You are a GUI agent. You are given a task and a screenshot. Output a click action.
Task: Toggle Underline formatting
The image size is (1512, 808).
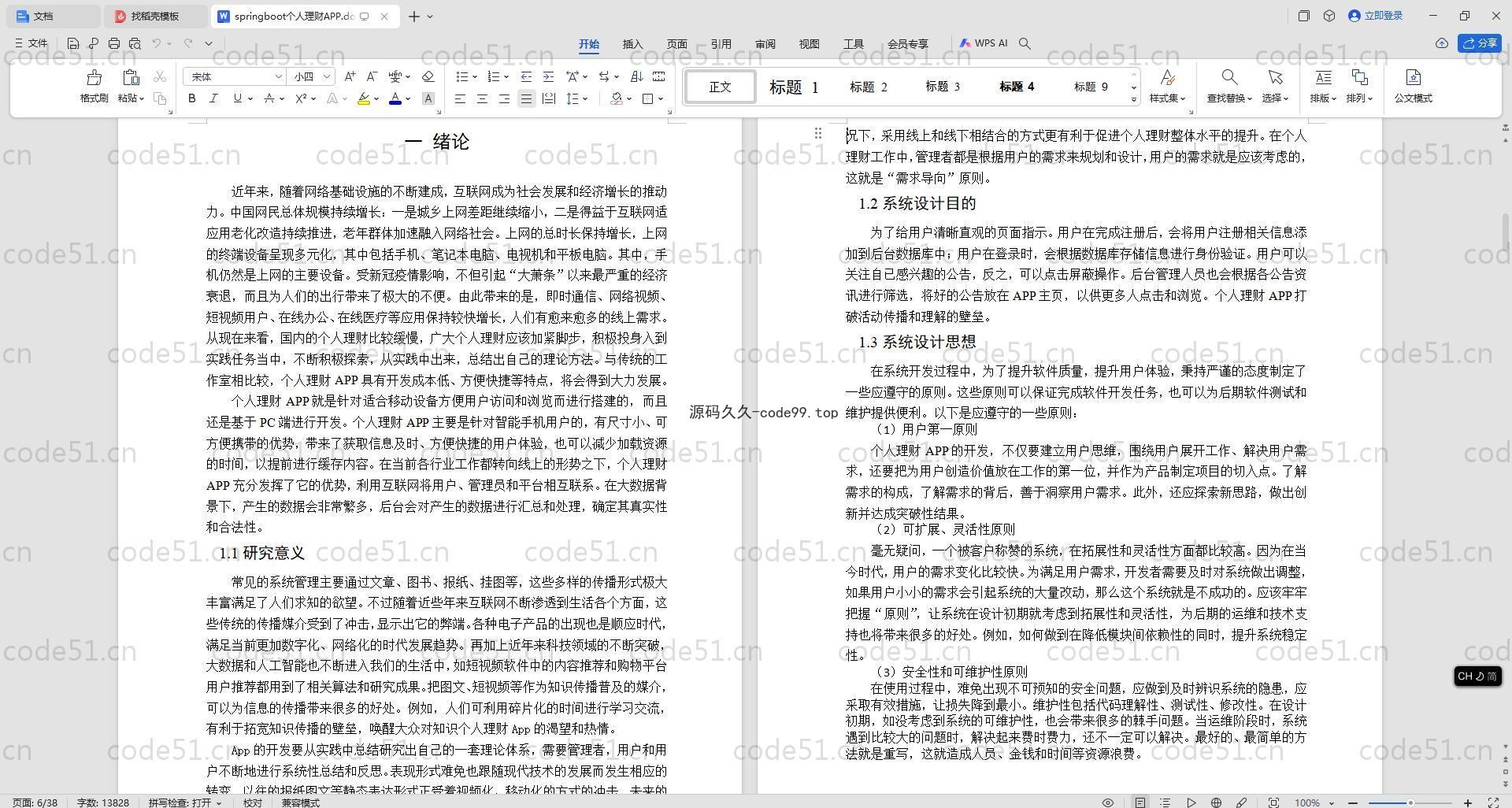pos(237,98)
